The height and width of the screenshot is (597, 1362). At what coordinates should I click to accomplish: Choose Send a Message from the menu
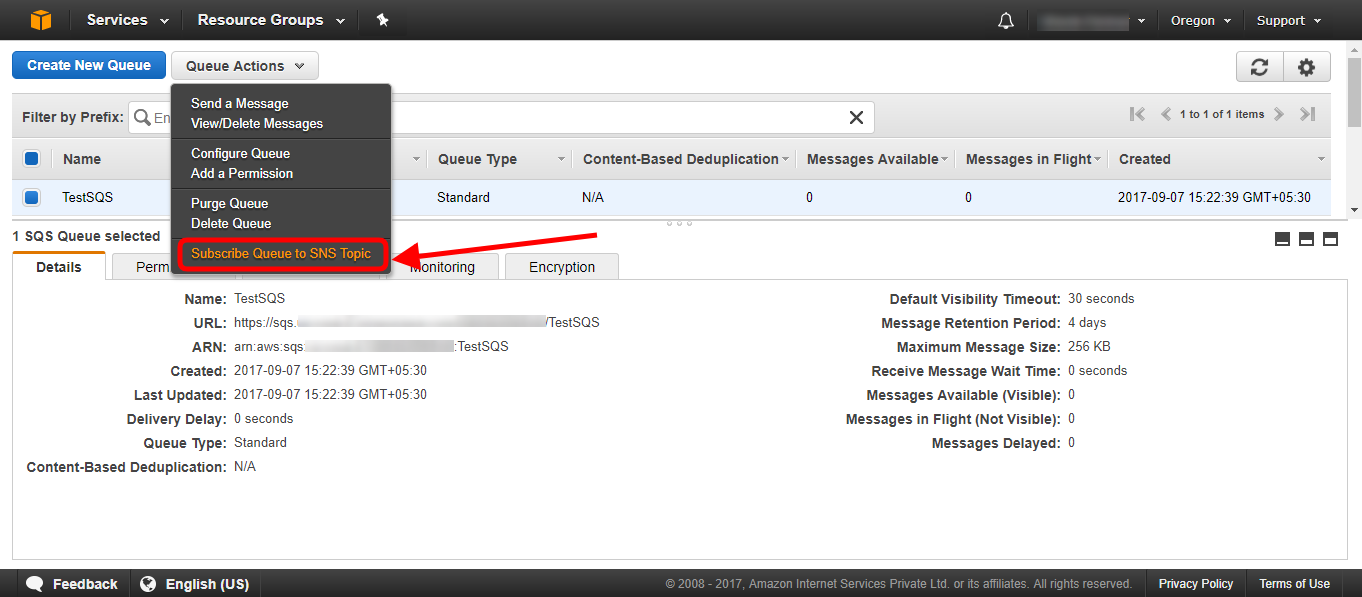pos(240,103)
